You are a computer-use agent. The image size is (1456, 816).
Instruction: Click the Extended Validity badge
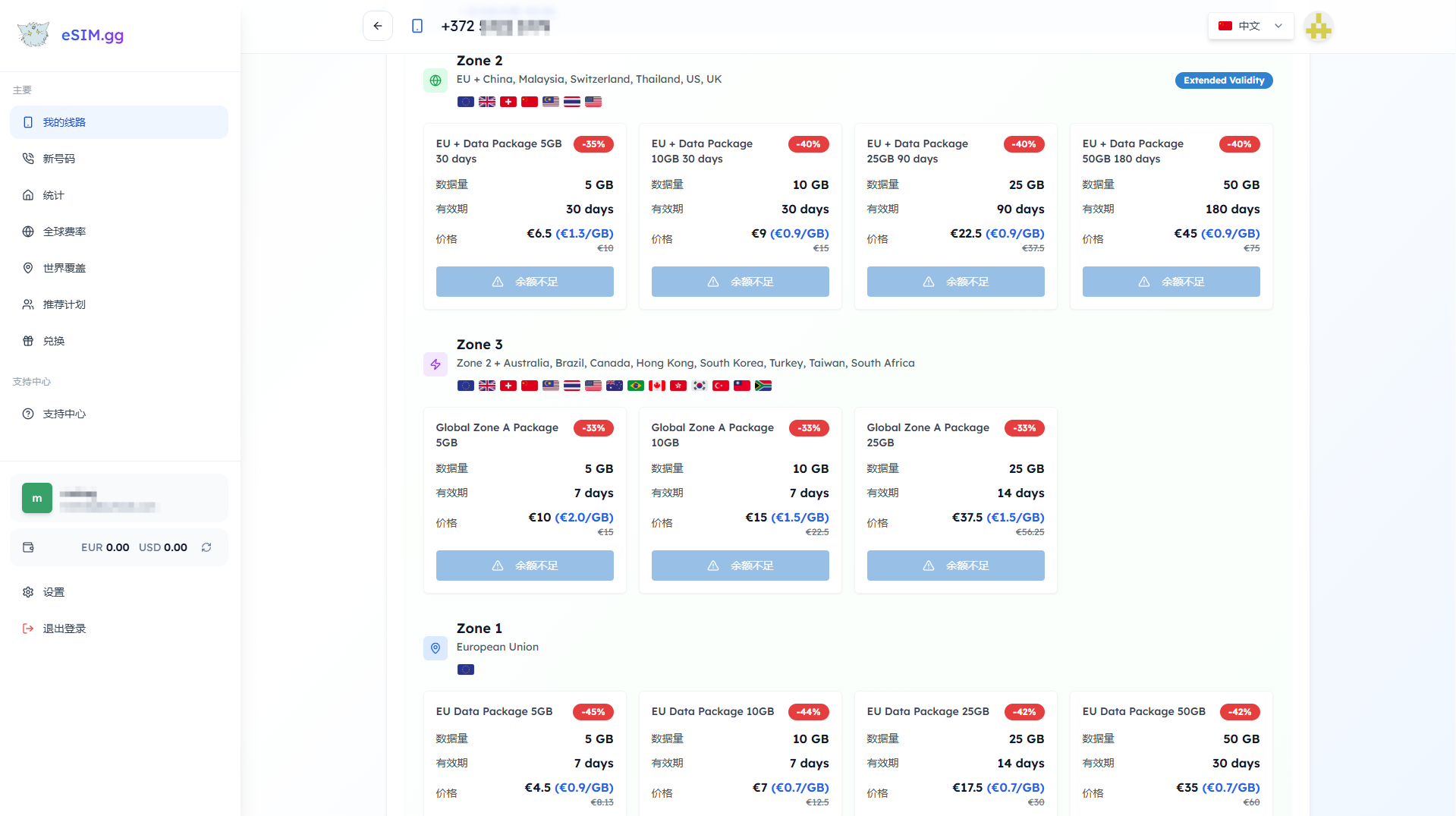(1223, 80)
